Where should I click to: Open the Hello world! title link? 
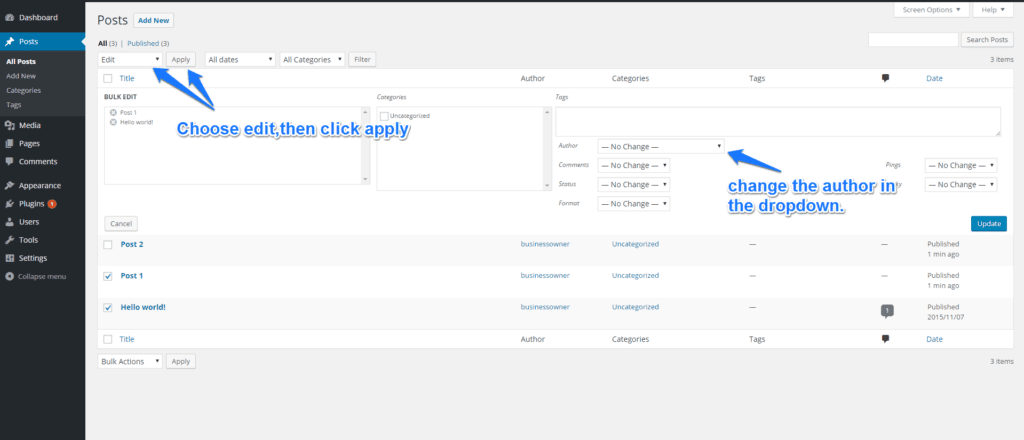tap(143, 307)
